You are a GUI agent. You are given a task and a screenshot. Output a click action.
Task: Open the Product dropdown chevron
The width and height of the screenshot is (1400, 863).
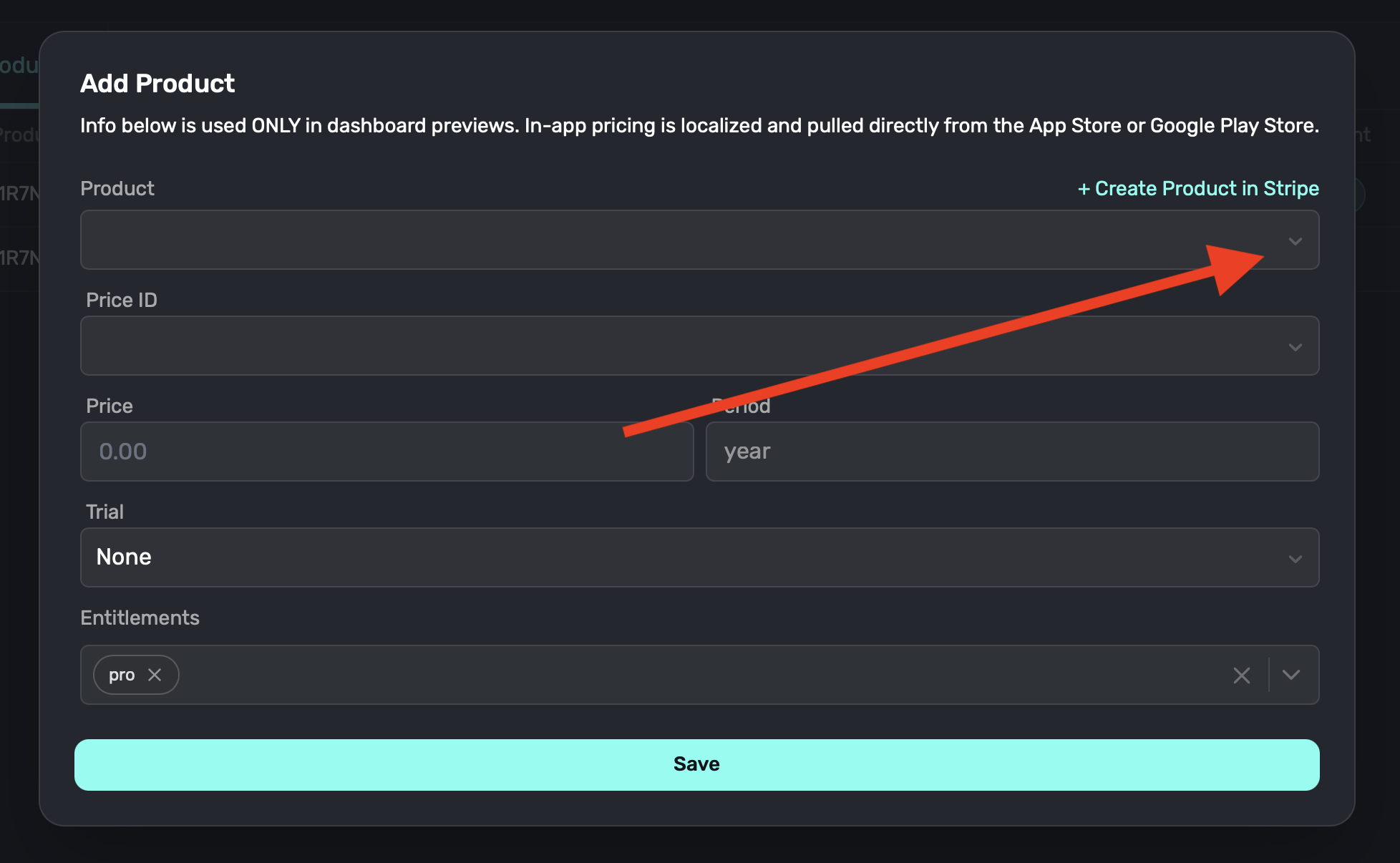(x=1295, y=241)
